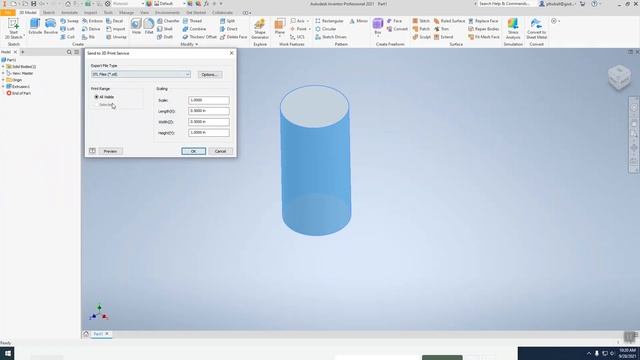Click the Preview button
The height and width of the screenshot is (360, 640).
click(x=110, y=151)
